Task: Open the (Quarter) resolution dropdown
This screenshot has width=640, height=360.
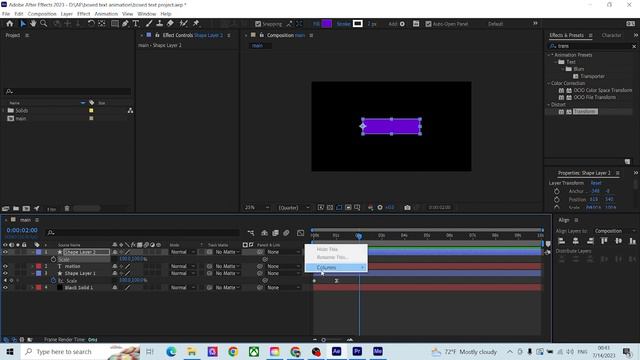Action: (294, 207)
